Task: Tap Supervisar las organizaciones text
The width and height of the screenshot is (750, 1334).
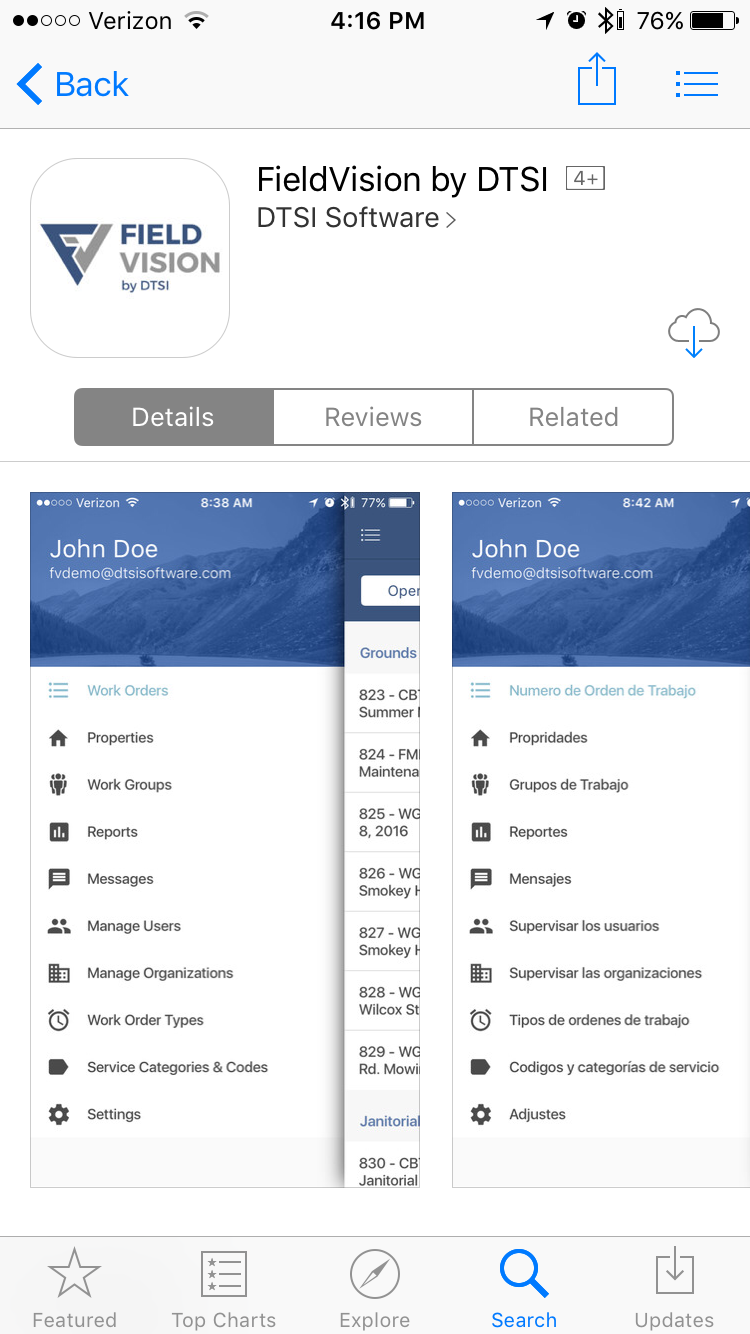Action: pos(605,973)
